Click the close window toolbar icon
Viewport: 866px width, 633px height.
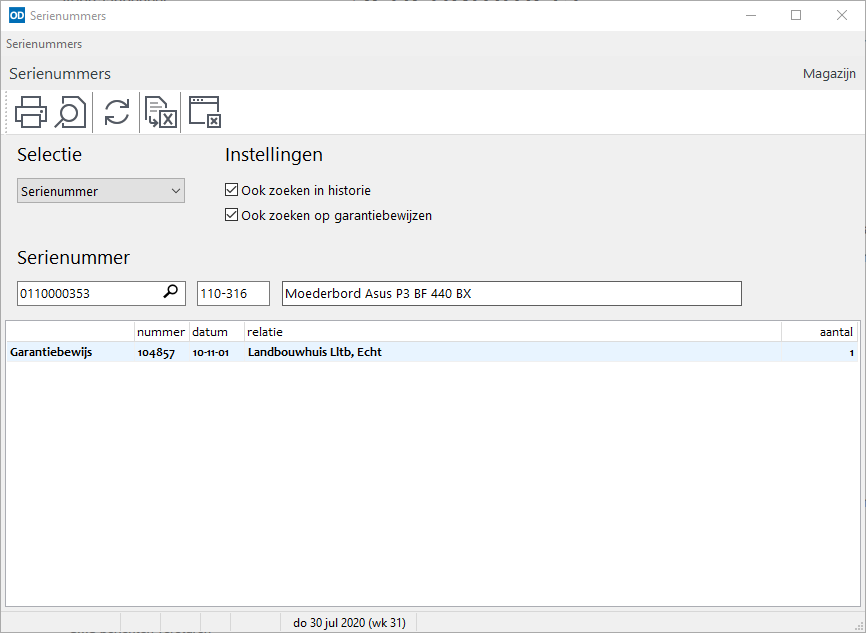(204, 112)
